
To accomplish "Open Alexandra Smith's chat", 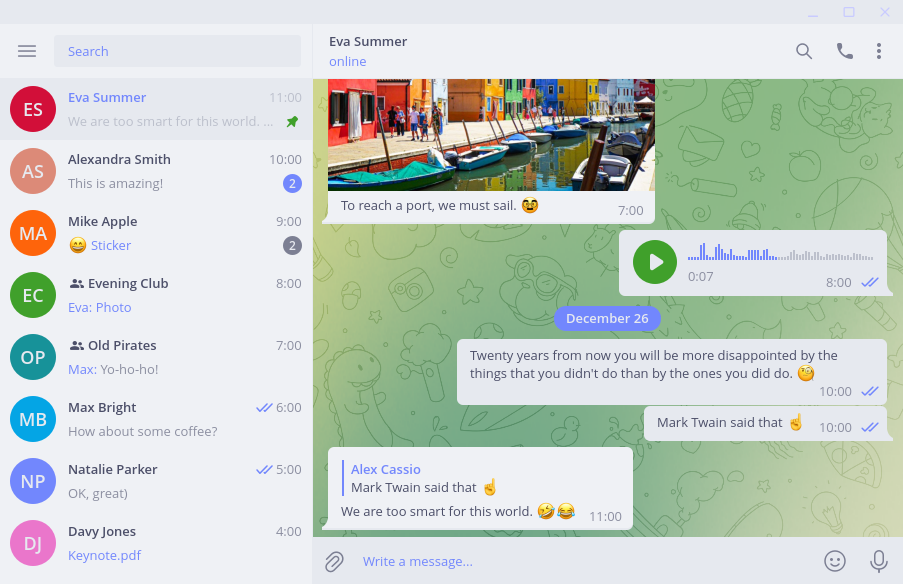I will 156,171.
